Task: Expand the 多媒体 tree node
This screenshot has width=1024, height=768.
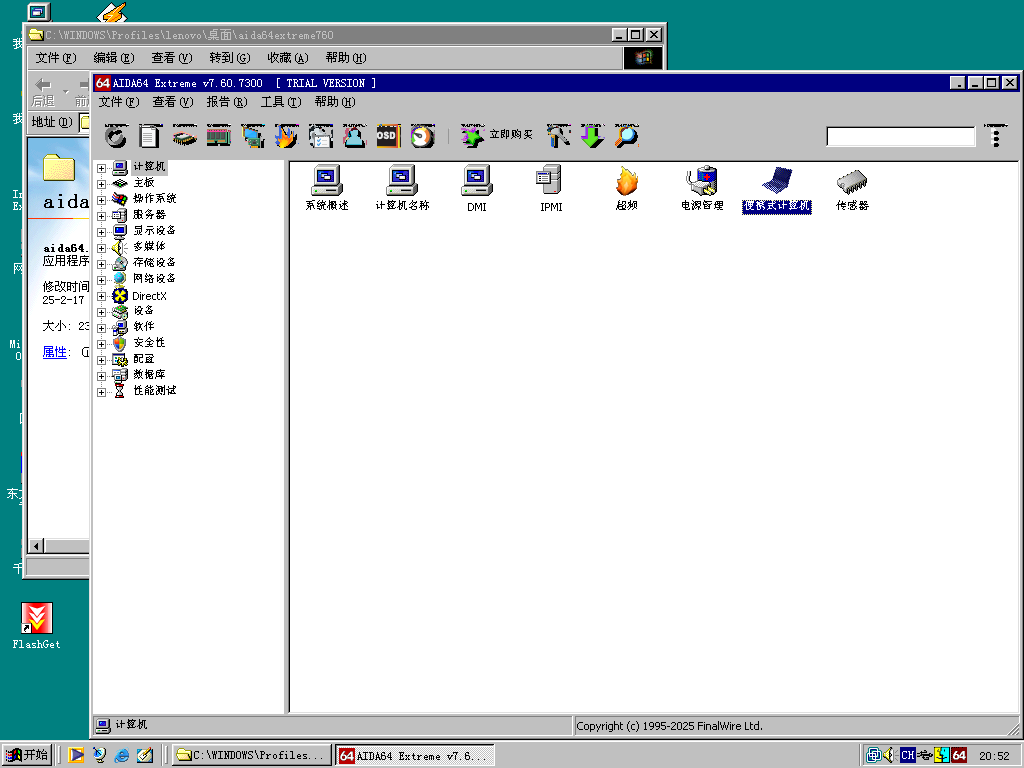Action: pyautogui.click(x=101, y=248)
